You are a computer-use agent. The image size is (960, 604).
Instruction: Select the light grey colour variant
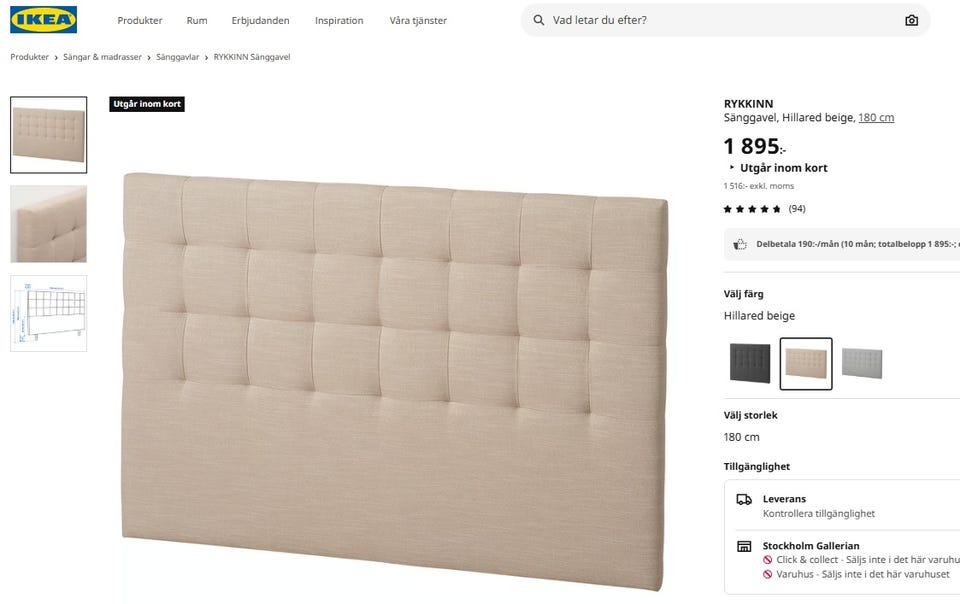862,363
